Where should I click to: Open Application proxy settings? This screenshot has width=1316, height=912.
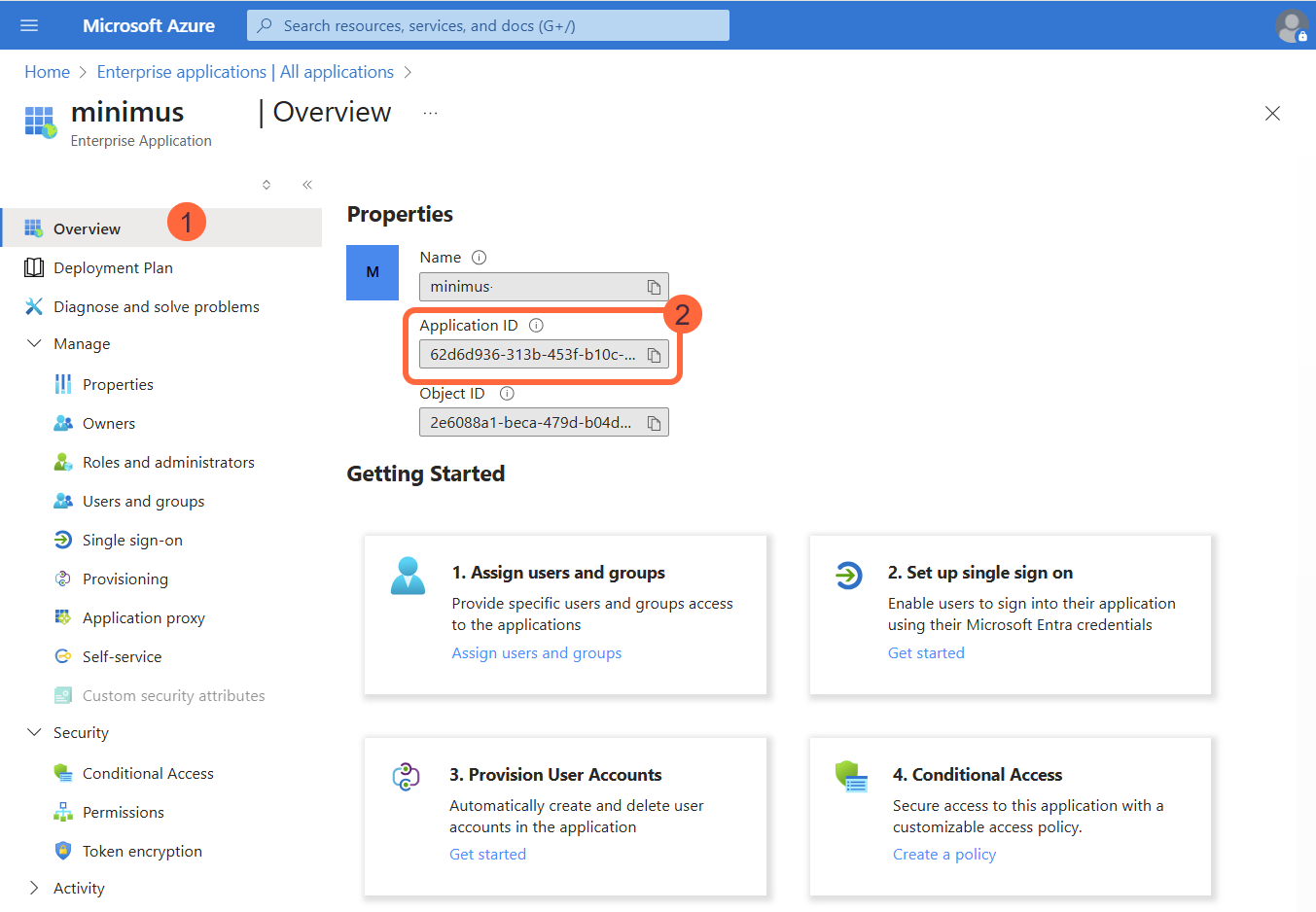(143, 617)
